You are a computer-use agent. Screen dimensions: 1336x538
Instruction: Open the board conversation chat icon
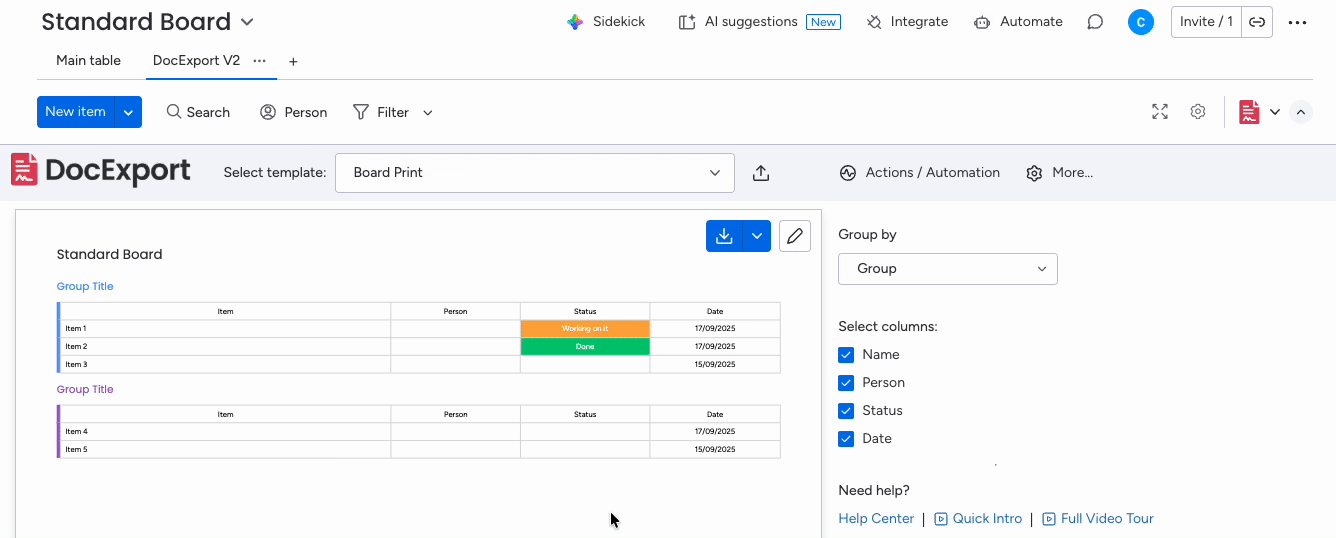point(1095,22)
